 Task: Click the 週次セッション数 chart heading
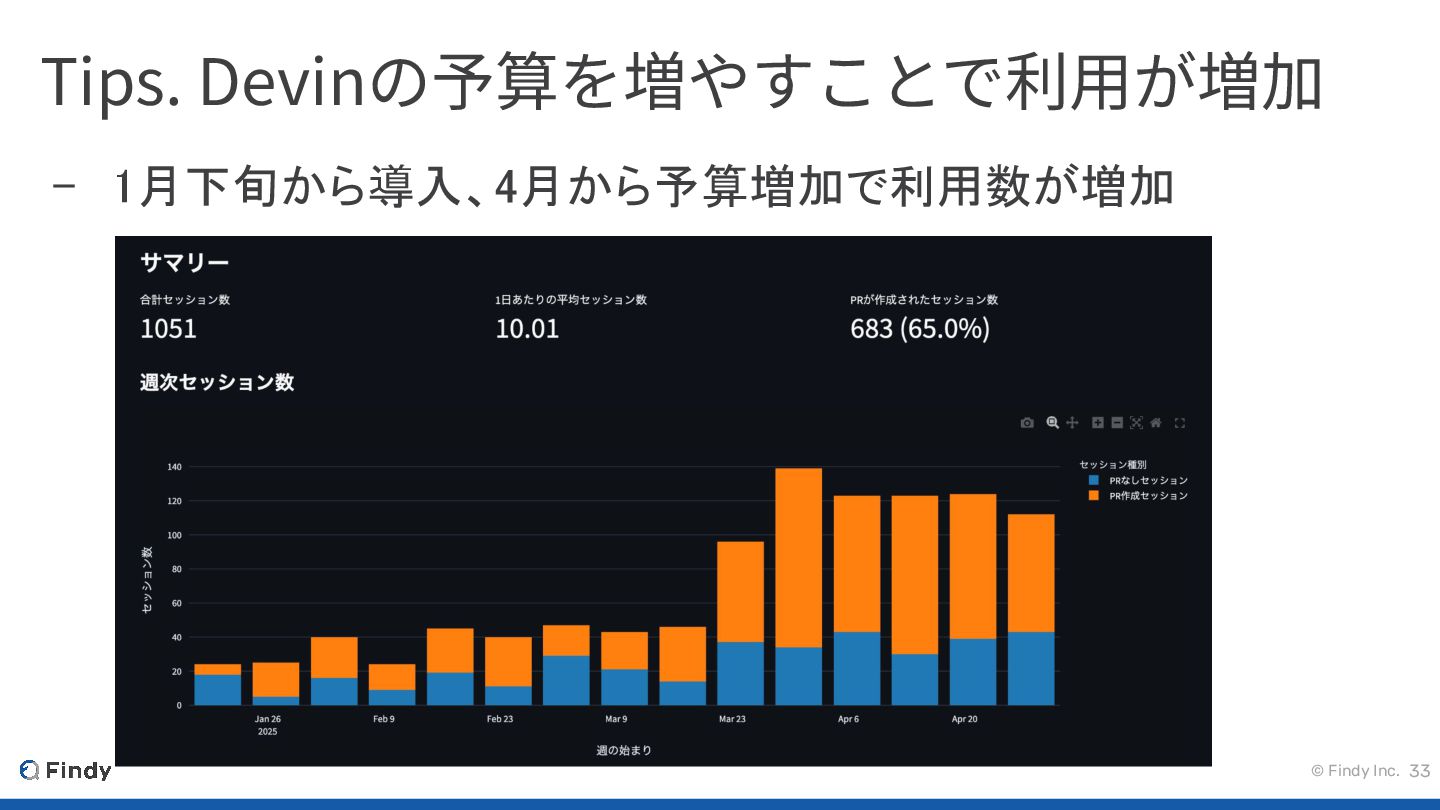pos(217,382)
